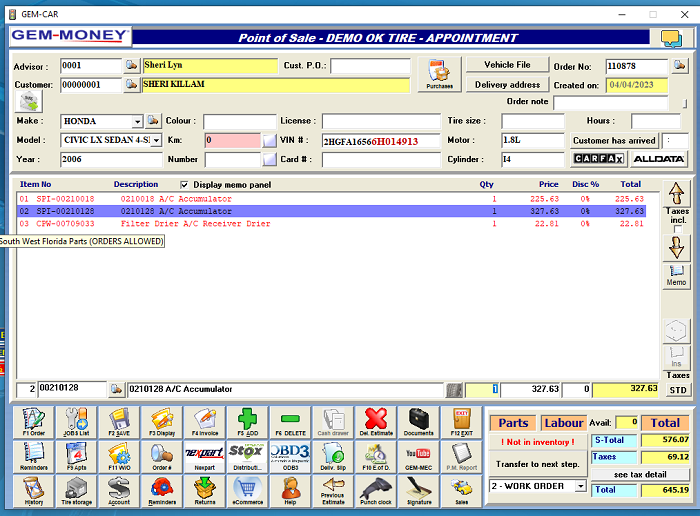Open ALLDATA
Image resolution: width=700 pixels, height=516 pixels.
[659, 159]
